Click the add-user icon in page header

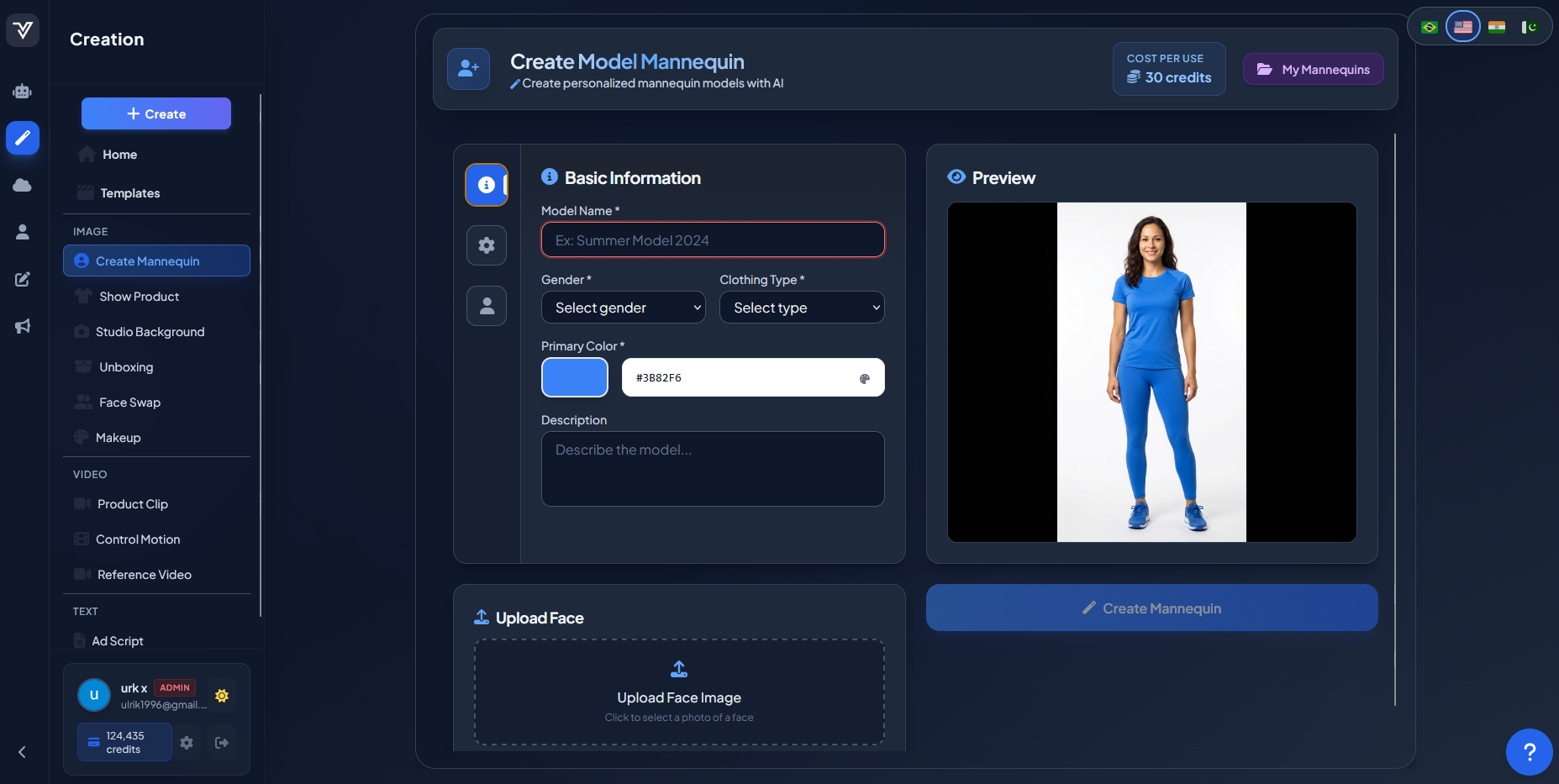click(468, 69)
